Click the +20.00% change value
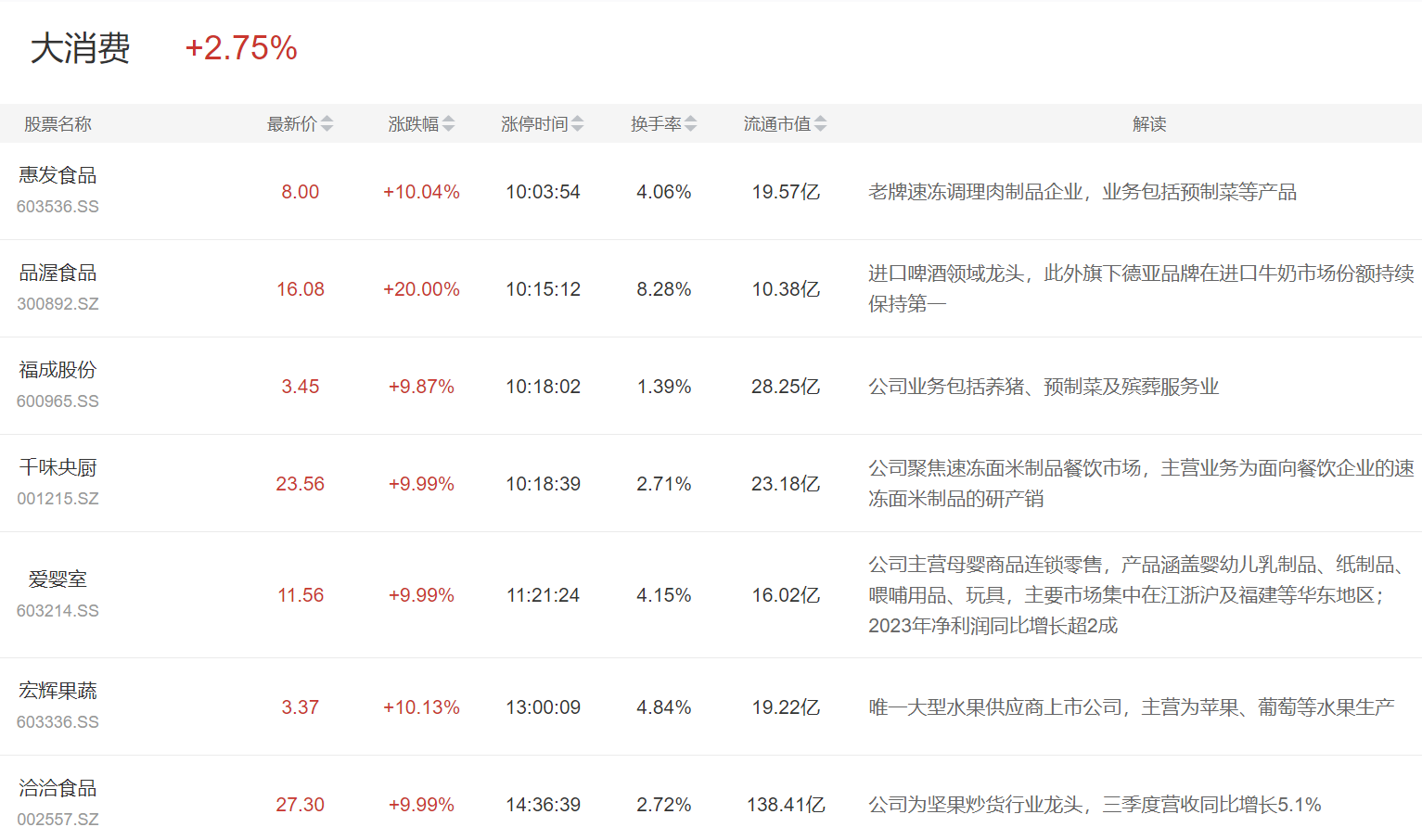Viewport: 1422px width, 840px height. pos(421,289)
